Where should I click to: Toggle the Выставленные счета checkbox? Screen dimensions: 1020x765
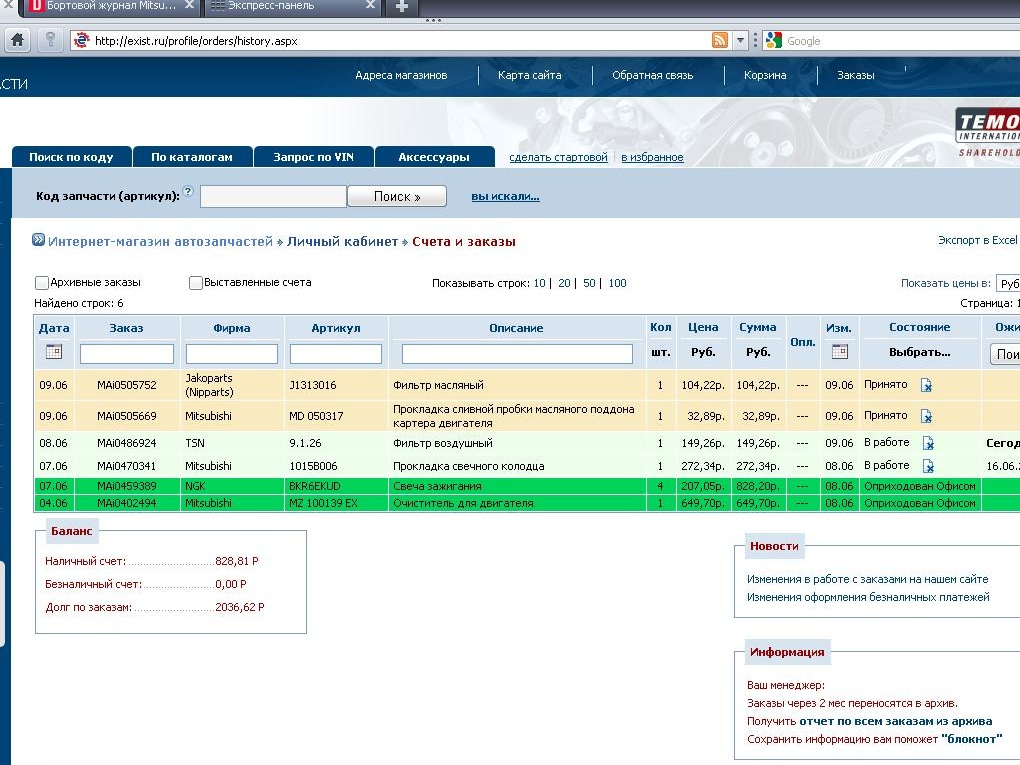[x=195, y=282]
